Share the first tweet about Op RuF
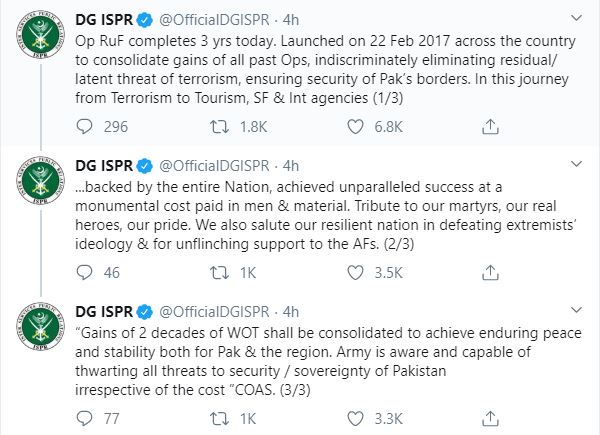Viewport: 600px width, 435px height. (x=490, y=127)
